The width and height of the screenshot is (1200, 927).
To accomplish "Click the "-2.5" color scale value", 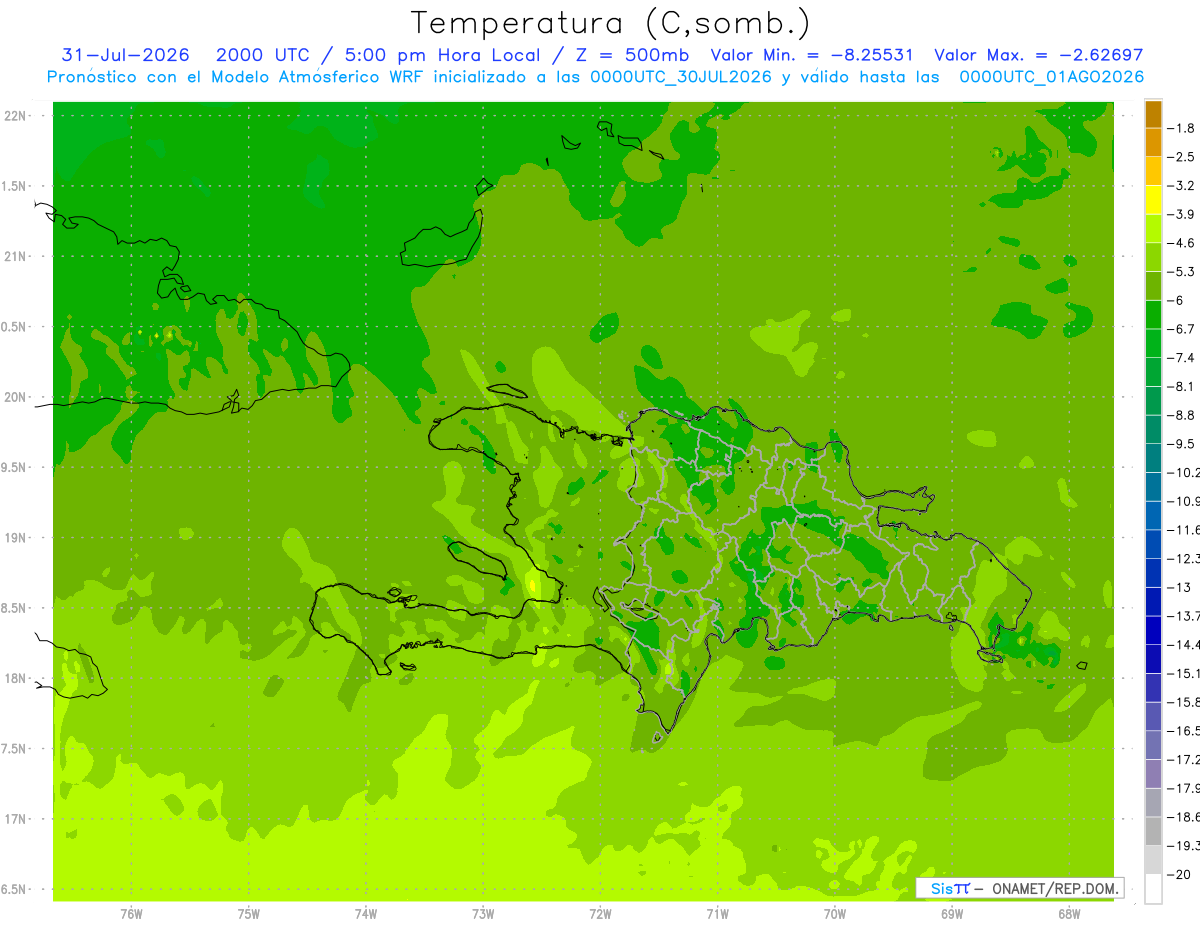I will (x=1182, y=157).
